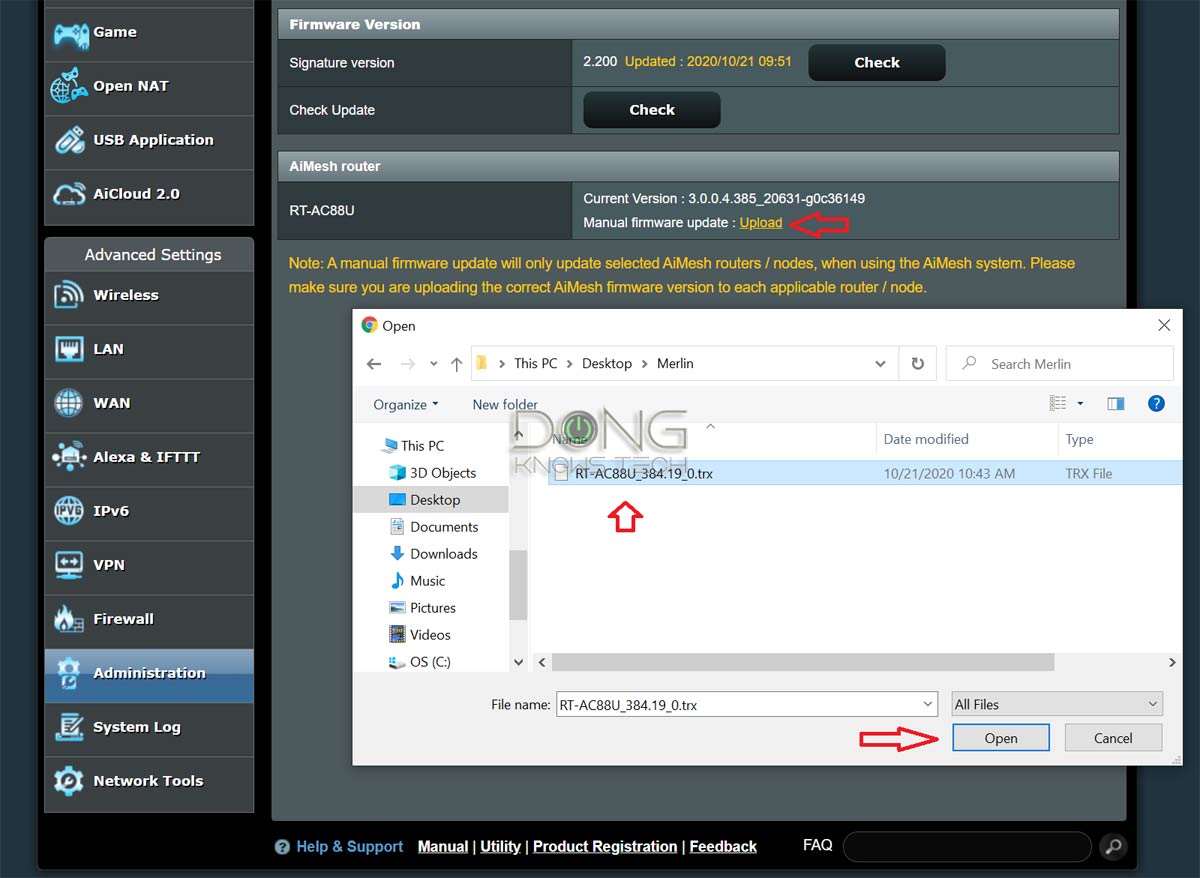Viewport: 1200px width, 878px height.
Task: Click the Search Merlin field
Action: 1060,364
